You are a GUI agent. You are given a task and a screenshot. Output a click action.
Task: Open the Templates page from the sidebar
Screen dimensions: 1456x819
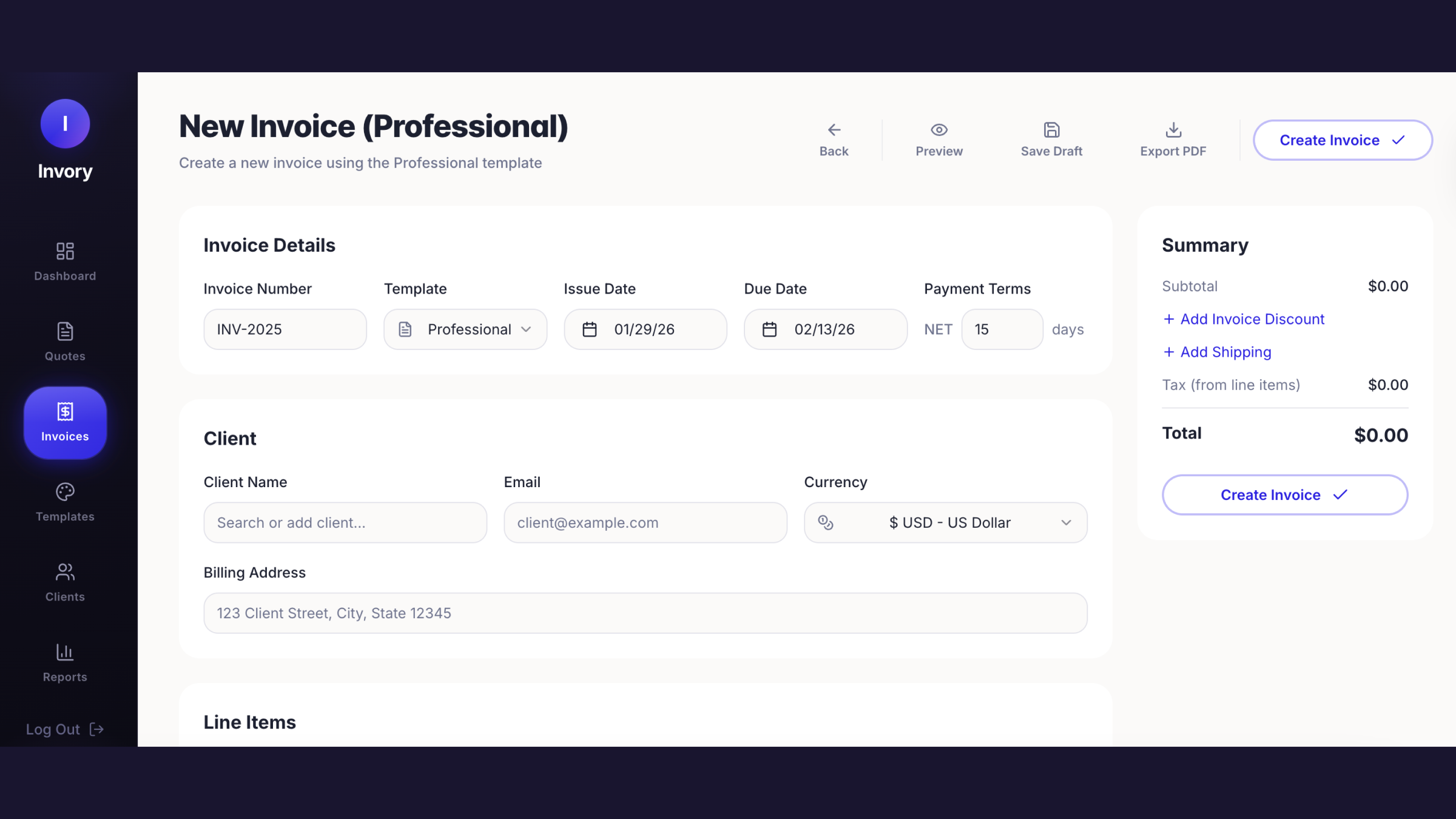pos(65,502)
